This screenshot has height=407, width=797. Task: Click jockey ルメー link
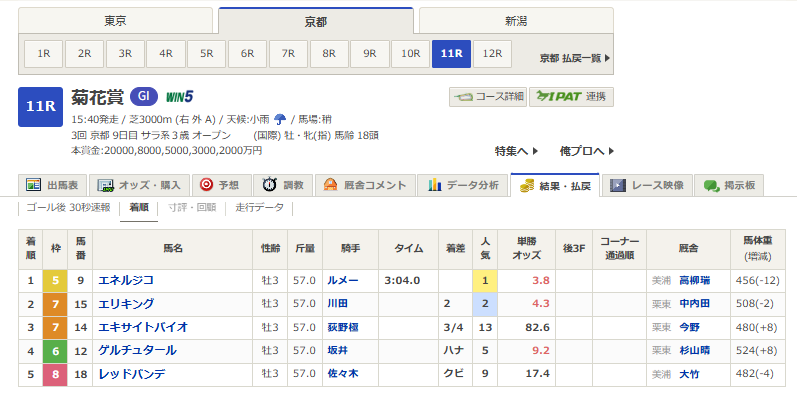pos(342,281)
